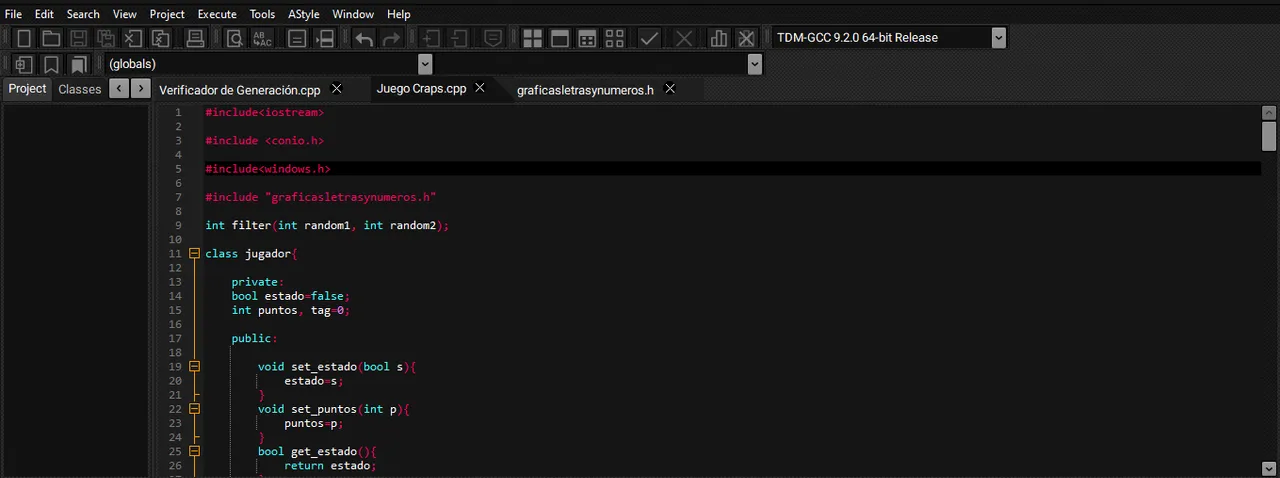
Task: Toggle bookmark with single bookmark icon
Action: 51,64
